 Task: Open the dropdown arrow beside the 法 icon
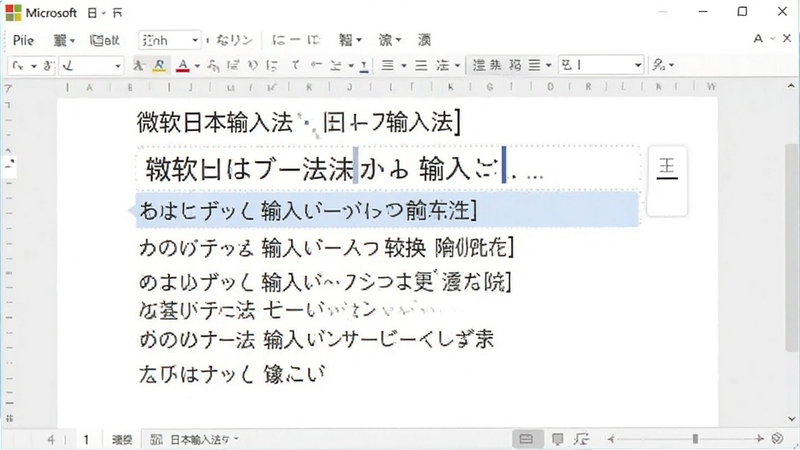[x=457, y=65]
